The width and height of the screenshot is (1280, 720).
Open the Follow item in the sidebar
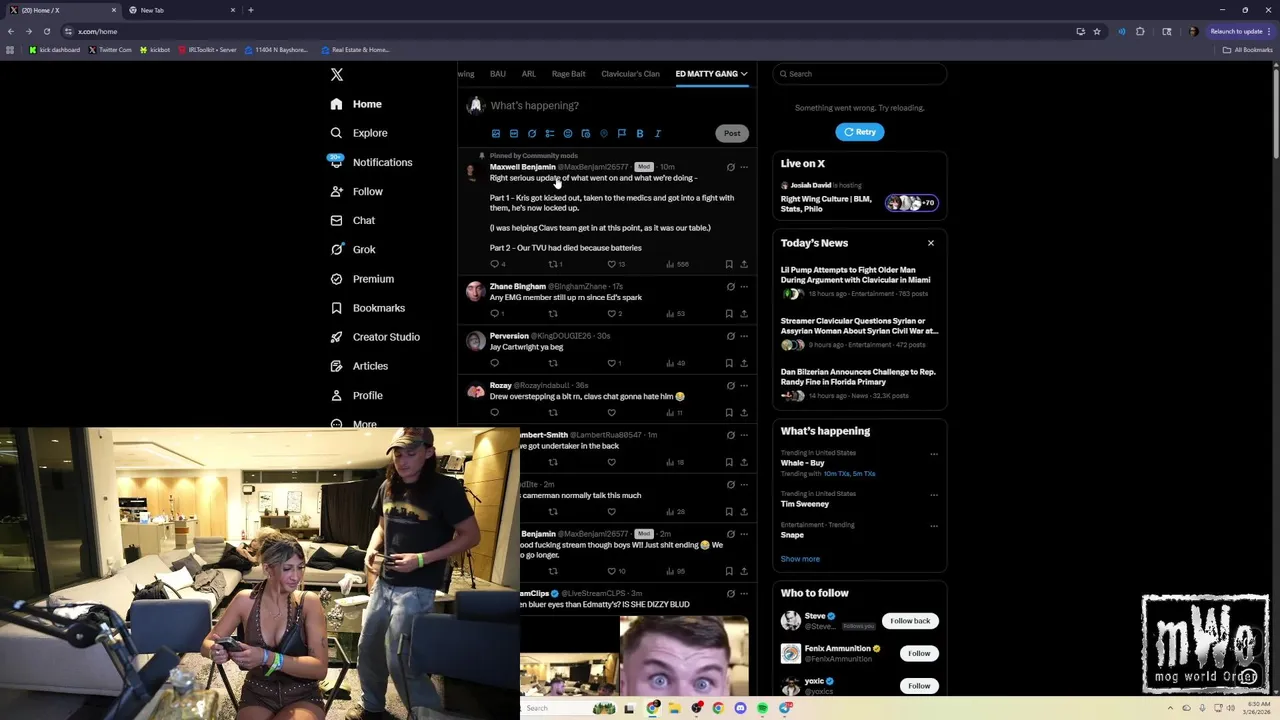click(356, 191)
